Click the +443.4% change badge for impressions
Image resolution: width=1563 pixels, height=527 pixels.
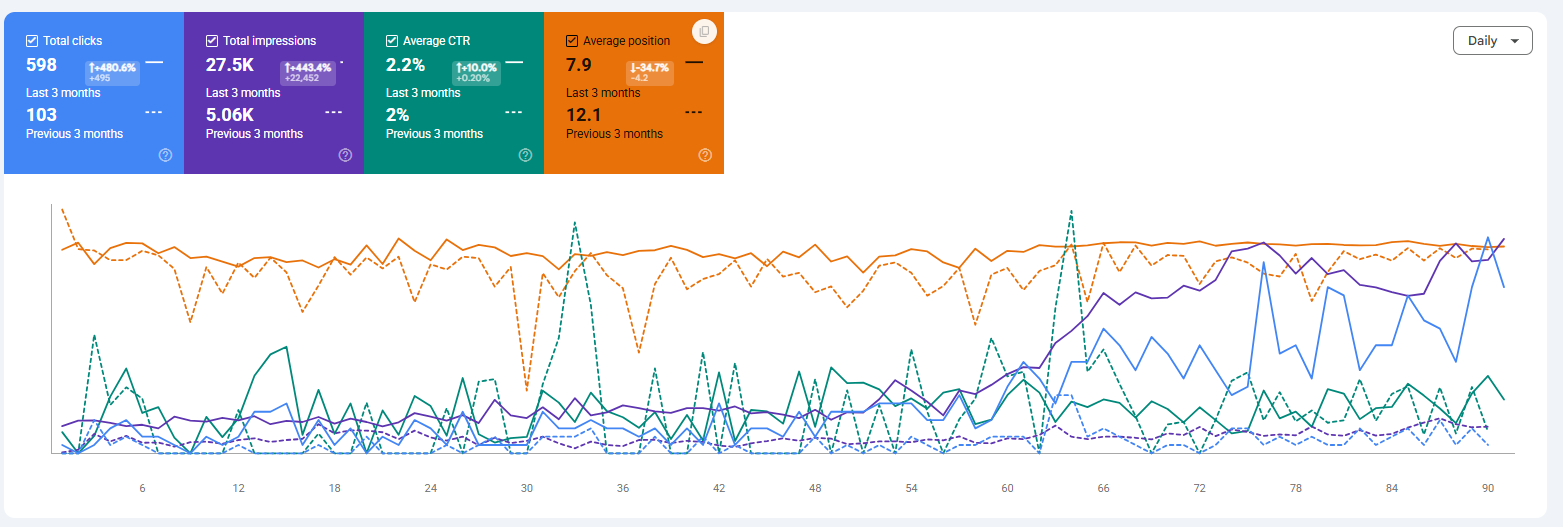307,71
